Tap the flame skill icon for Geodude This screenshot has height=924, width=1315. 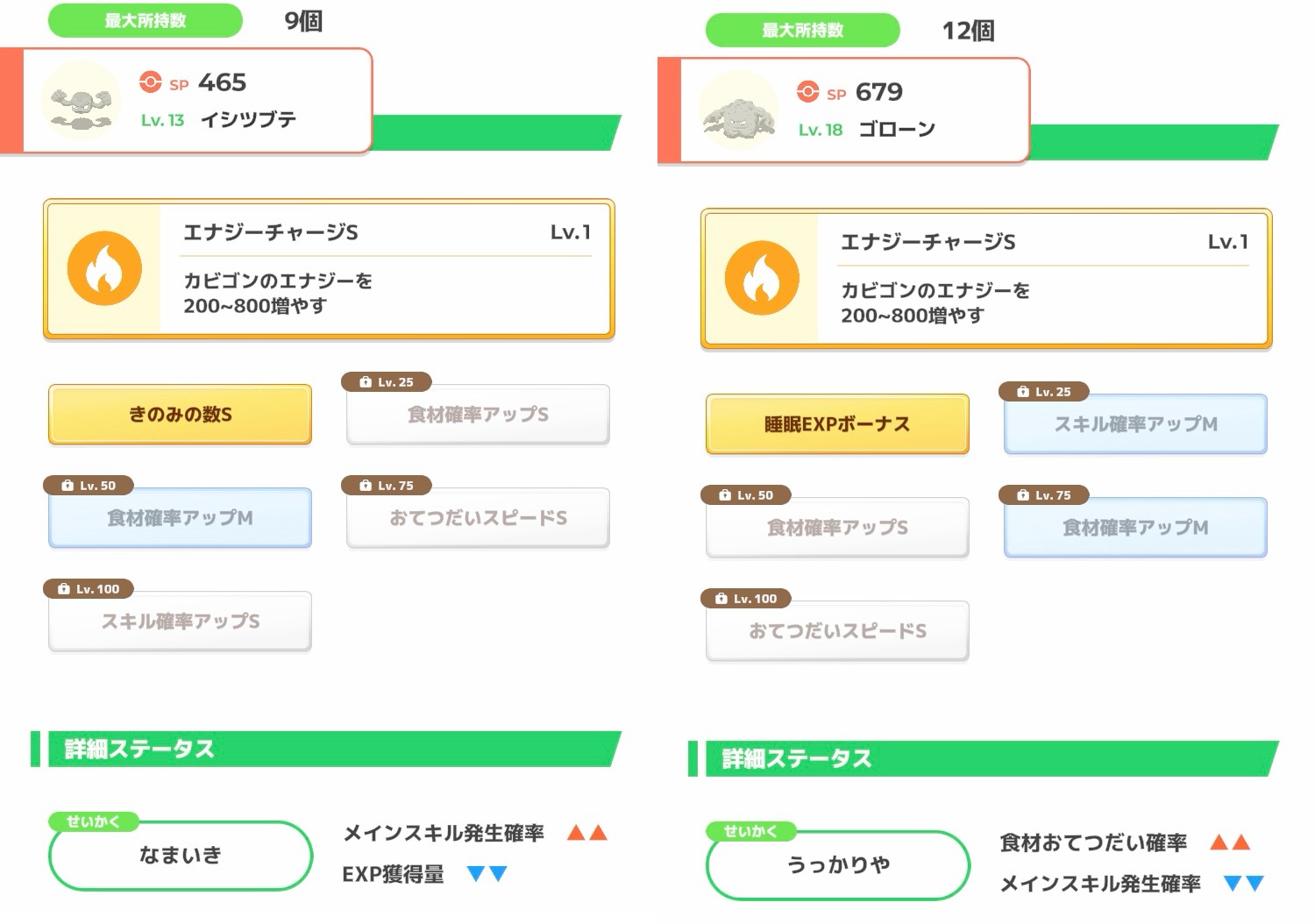(104, 268)
